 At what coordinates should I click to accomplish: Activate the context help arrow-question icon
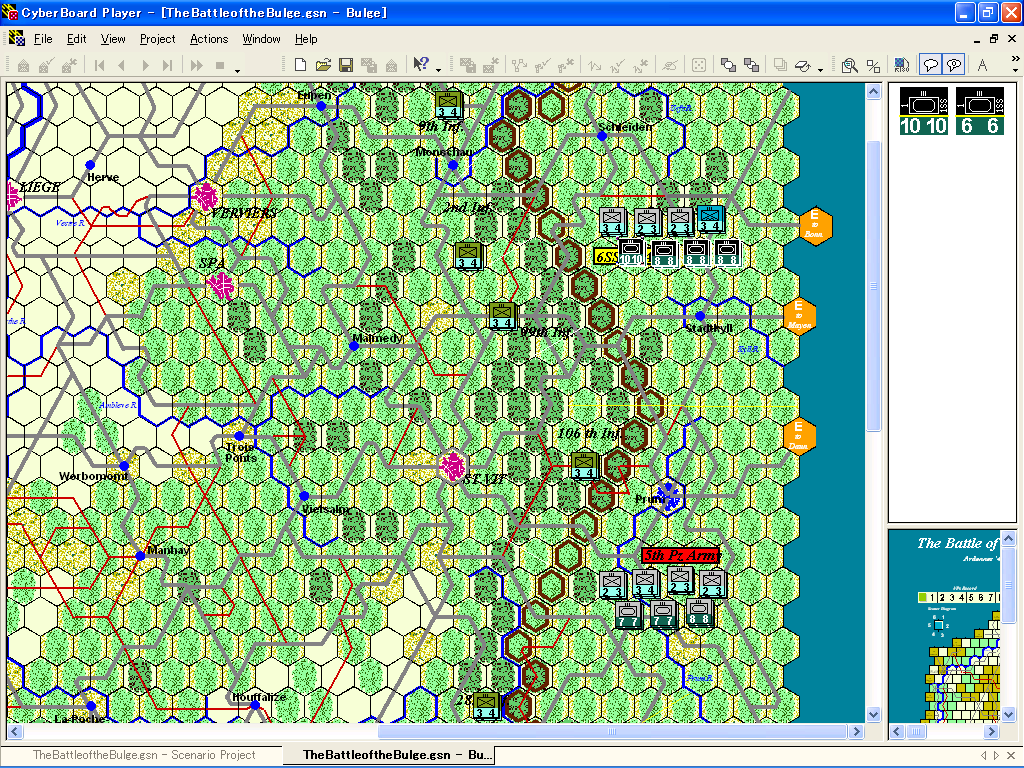pyautogui.click(x=421, y=64)
